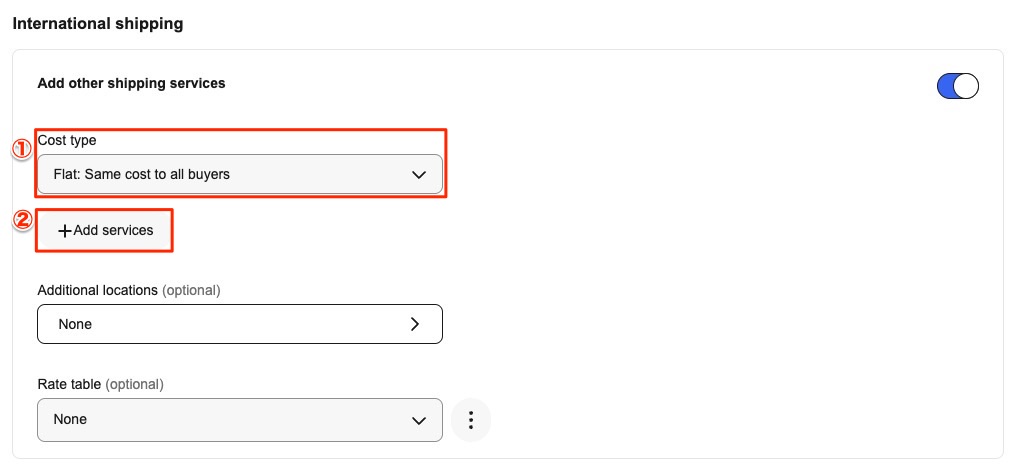Open the Cost type dropdown
The height and width of the screenshot is (474, 1016).
239,174
